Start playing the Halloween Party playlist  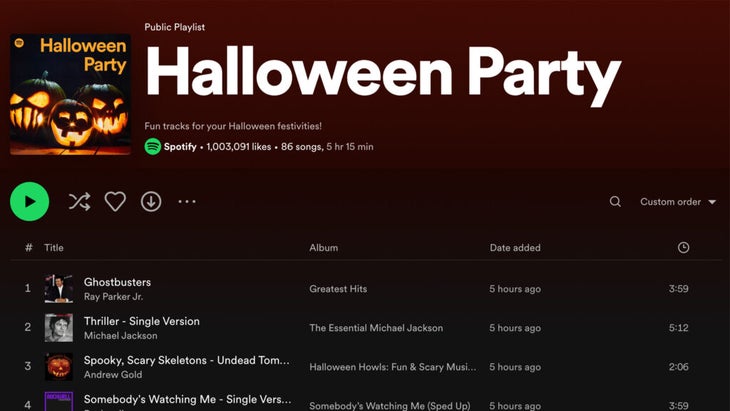click(29, 202)
